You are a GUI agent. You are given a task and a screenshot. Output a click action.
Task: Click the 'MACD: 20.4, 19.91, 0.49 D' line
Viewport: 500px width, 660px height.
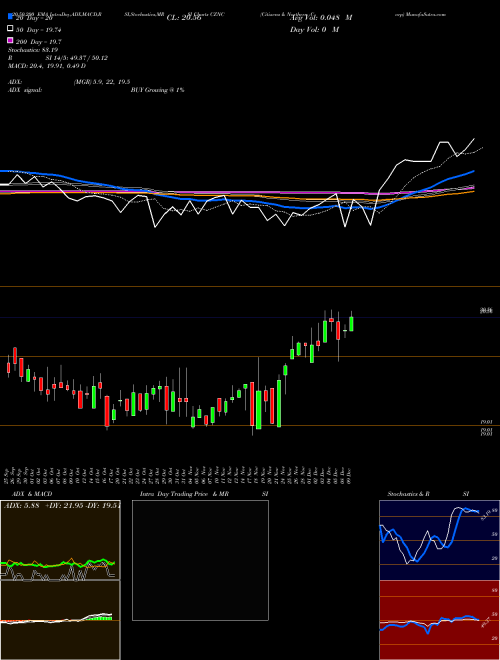[x=47, y=66]
